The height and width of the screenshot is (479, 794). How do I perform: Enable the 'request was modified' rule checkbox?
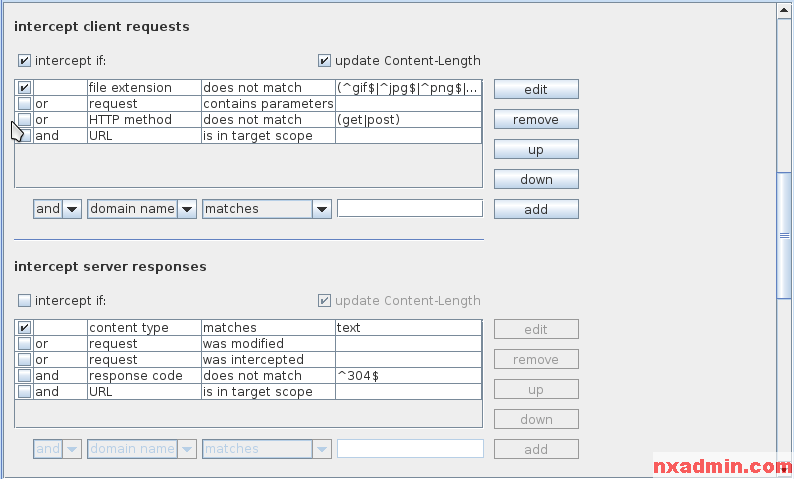(25, 344)
